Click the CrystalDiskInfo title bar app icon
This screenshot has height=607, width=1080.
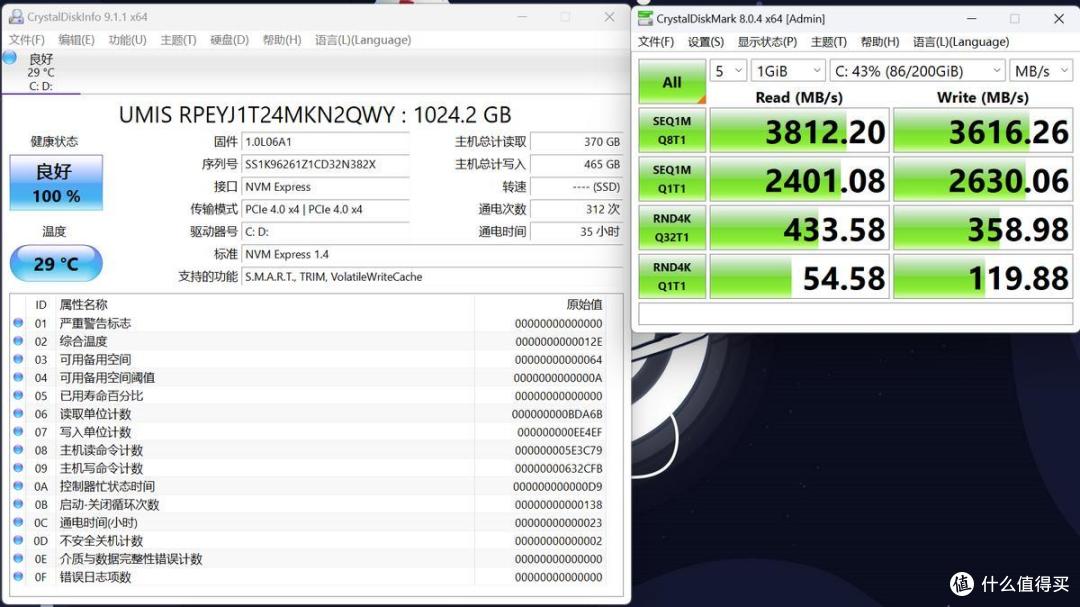(15, 17)
